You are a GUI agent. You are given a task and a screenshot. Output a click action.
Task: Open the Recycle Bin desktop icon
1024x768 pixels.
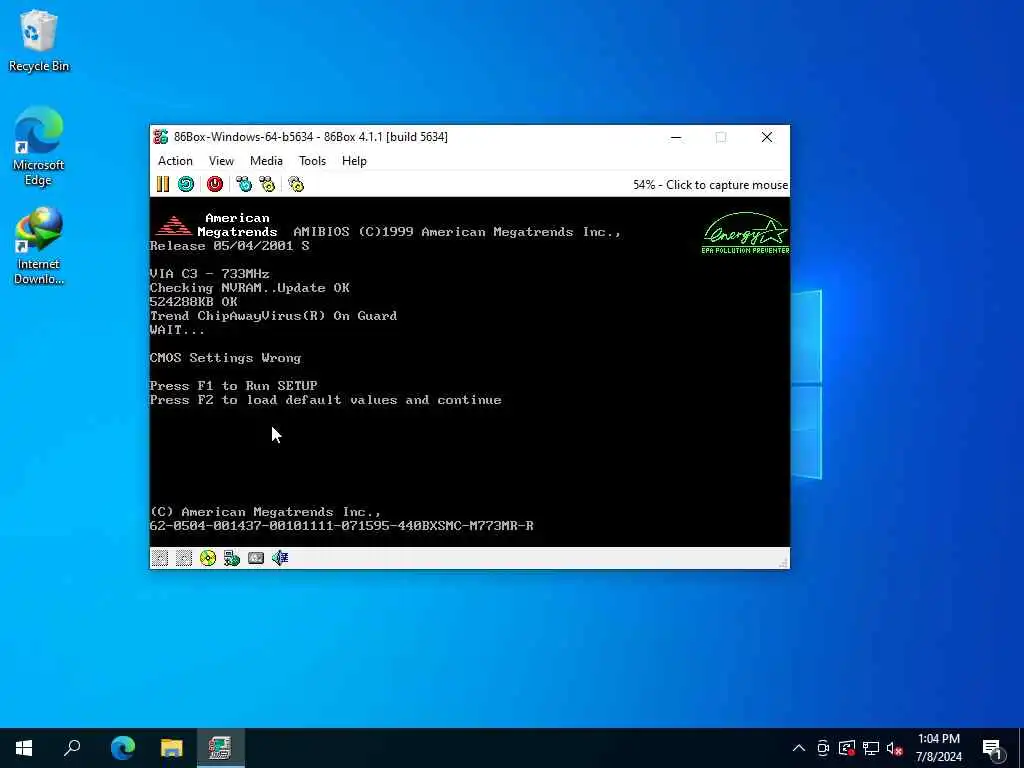[39, 40]
